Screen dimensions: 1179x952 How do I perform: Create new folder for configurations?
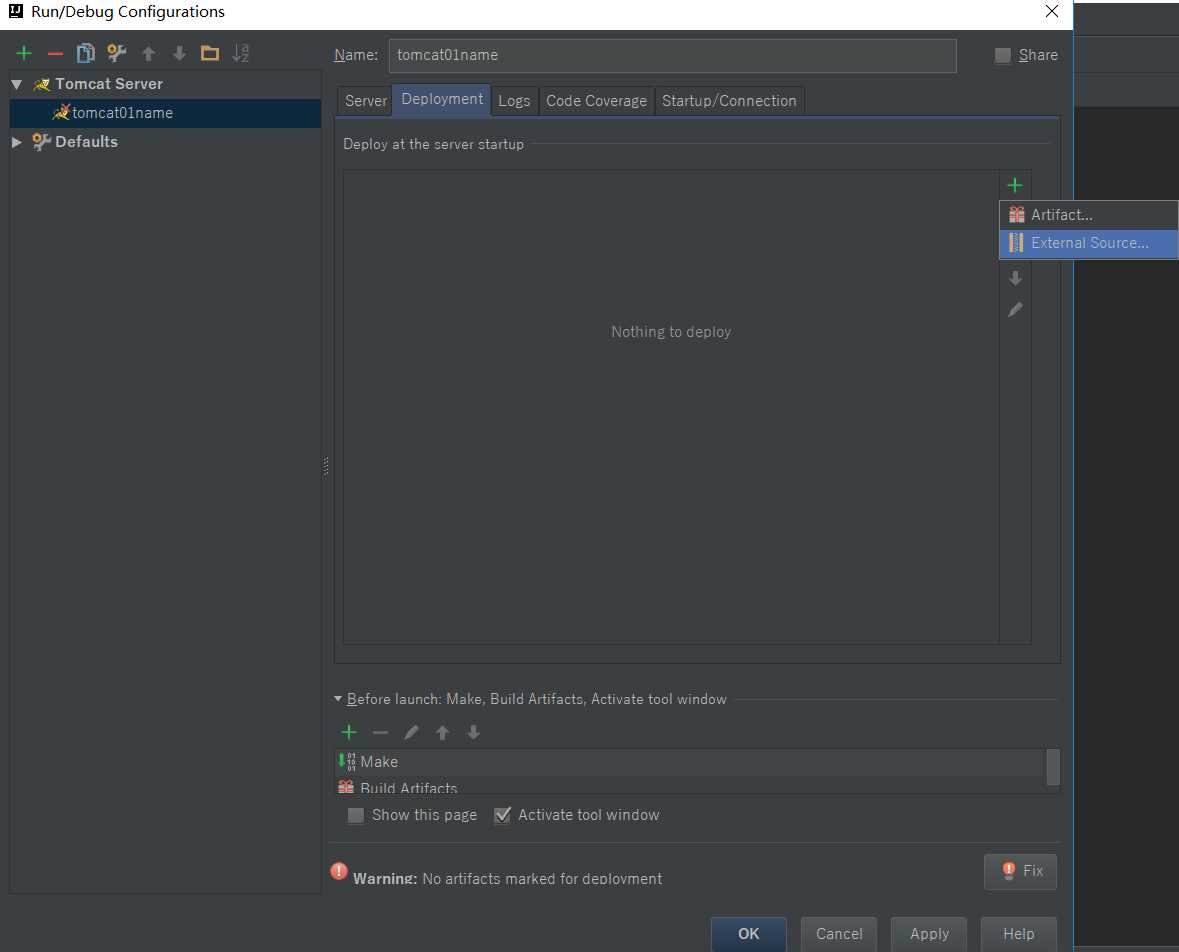coord(210,53)
